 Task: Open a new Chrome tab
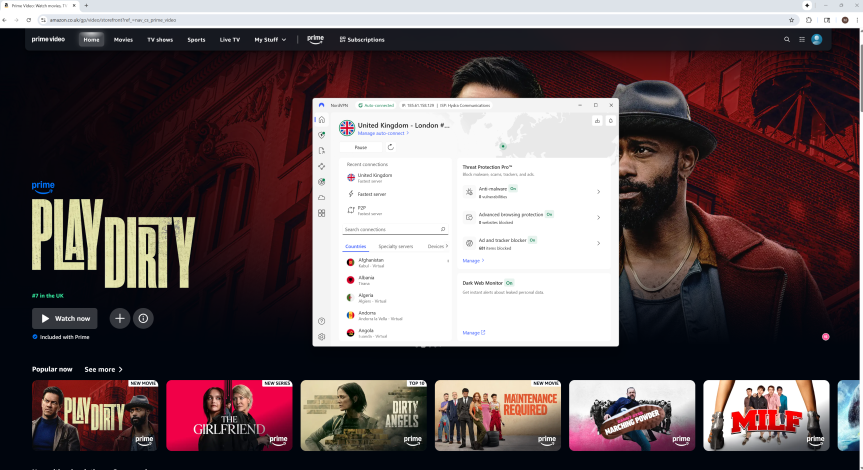pyautogui.click(x=86, y=6)
